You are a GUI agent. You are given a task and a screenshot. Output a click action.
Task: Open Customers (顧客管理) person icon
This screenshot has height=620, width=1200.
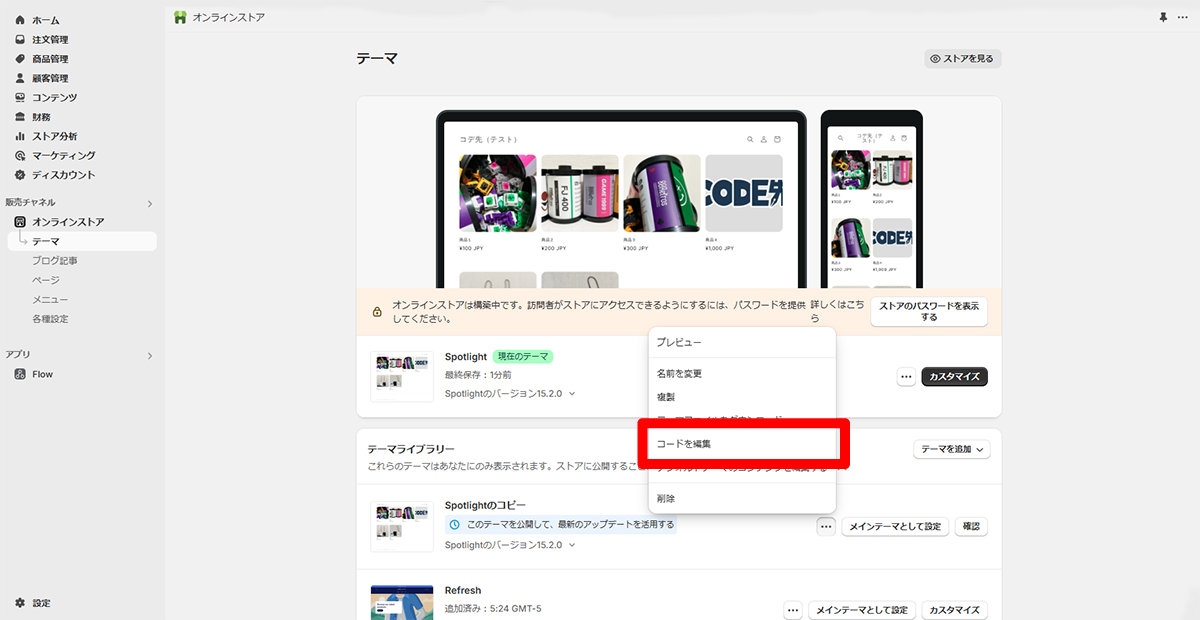coord(20,78)
